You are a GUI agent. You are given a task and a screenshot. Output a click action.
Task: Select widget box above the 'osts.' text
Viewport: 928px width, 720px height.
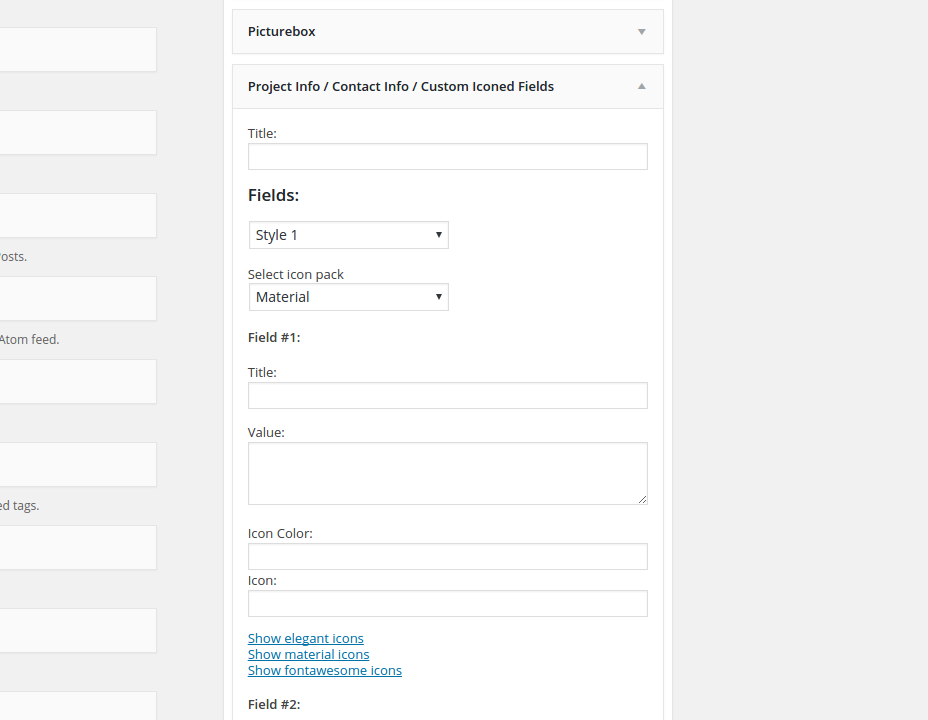(77, 215)
